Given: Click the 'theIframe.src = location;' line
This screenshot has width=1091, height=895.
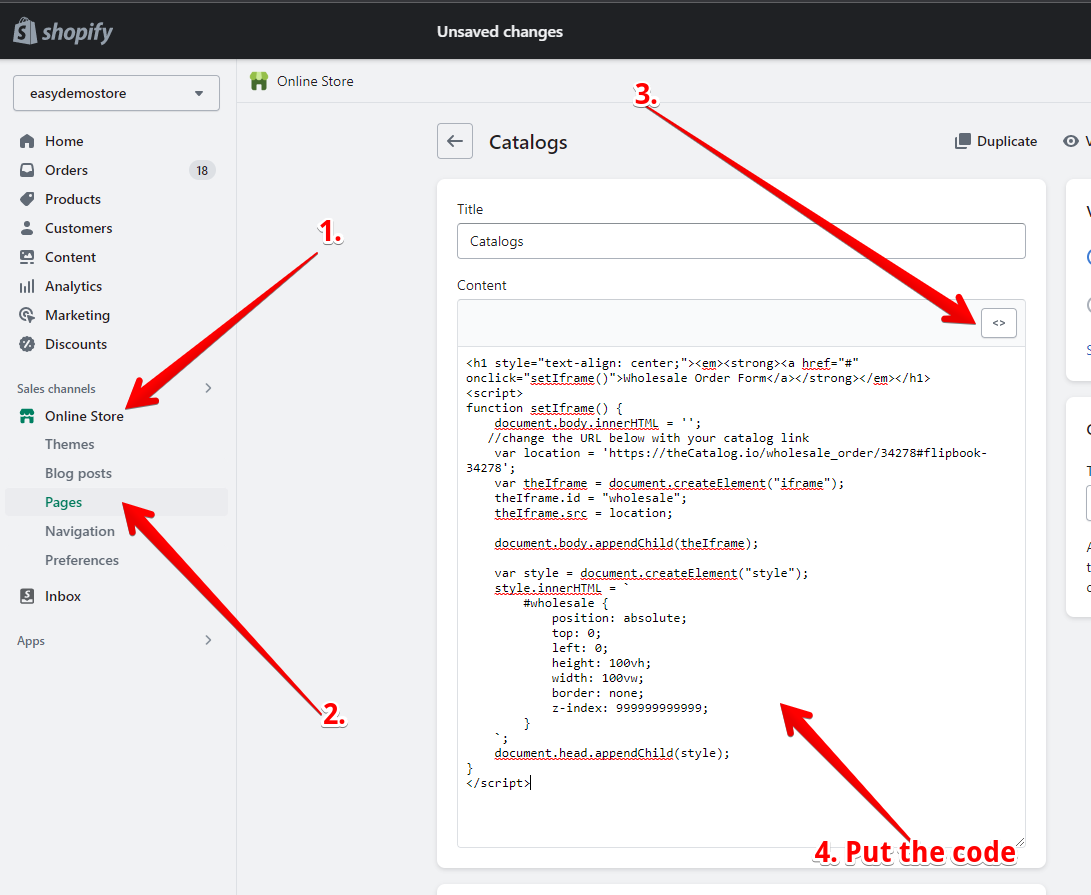Looking at the screenshot, I should click(x=584, y=513).
